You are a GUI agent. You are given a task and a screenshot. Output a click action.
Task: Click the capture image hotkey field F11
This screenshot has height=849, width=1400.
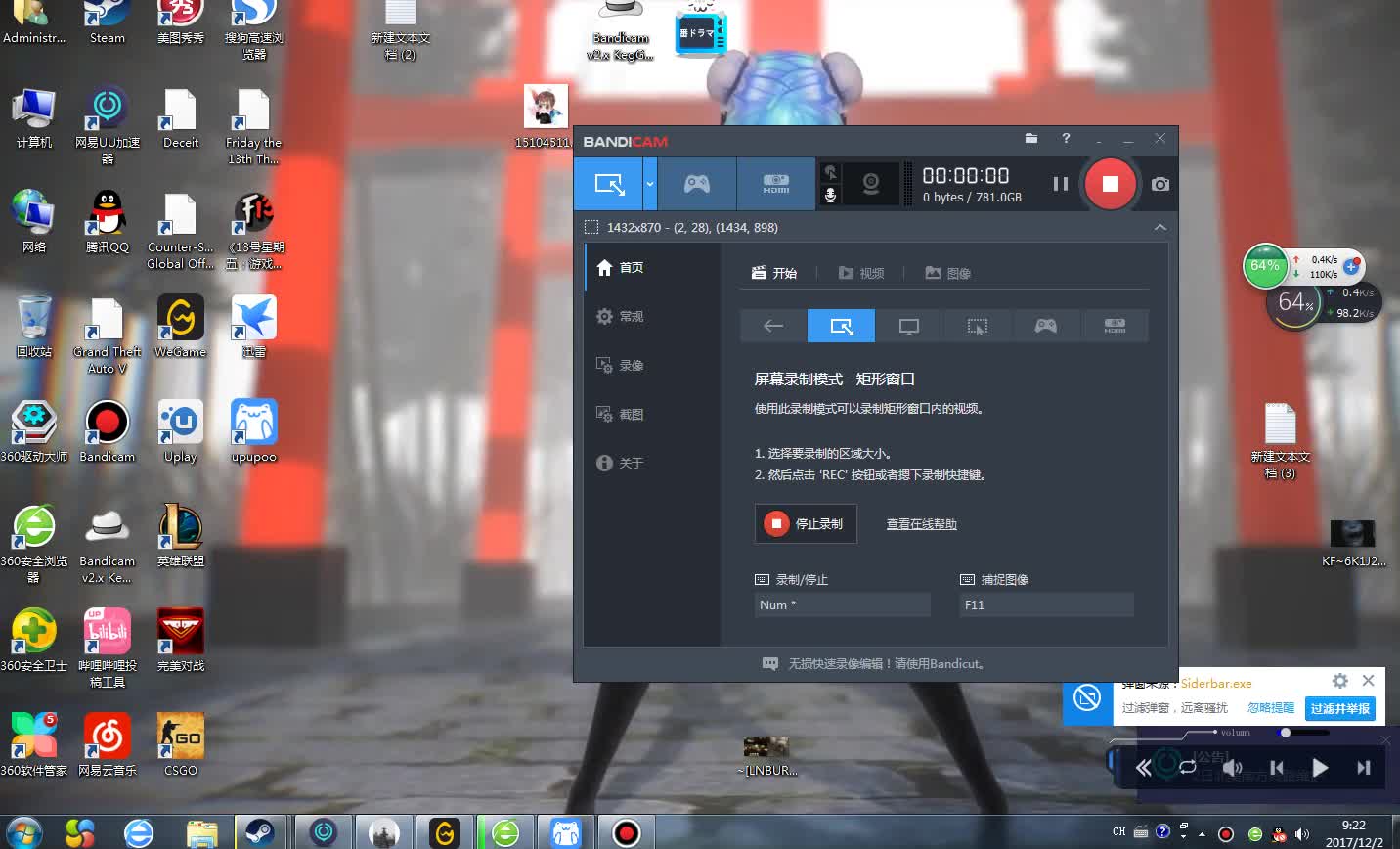(1046, 604)
